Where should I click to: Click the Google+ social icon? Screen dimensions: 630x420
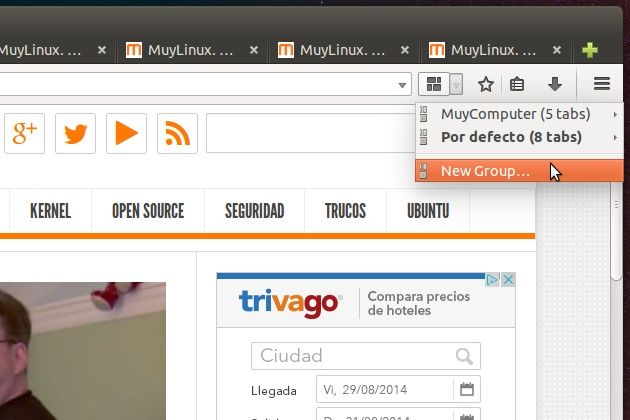point(24,133)
